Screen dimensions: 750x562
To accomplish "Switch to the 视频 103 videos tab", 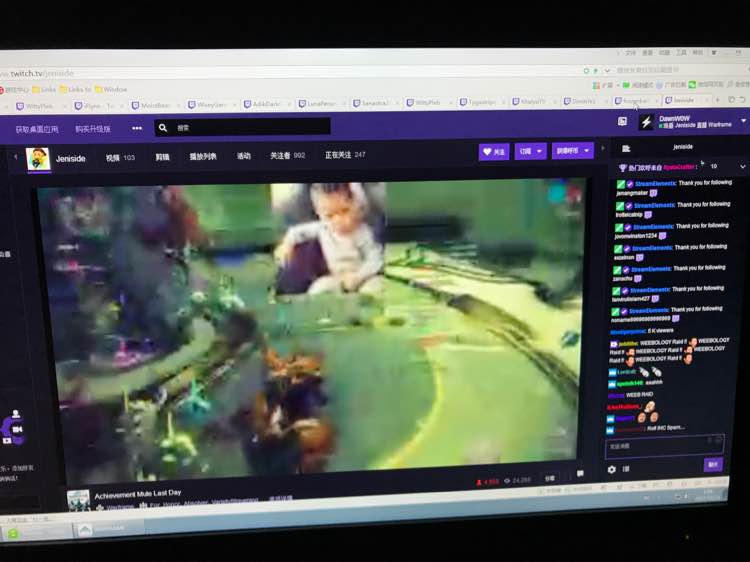I will [x=120, y=157].
